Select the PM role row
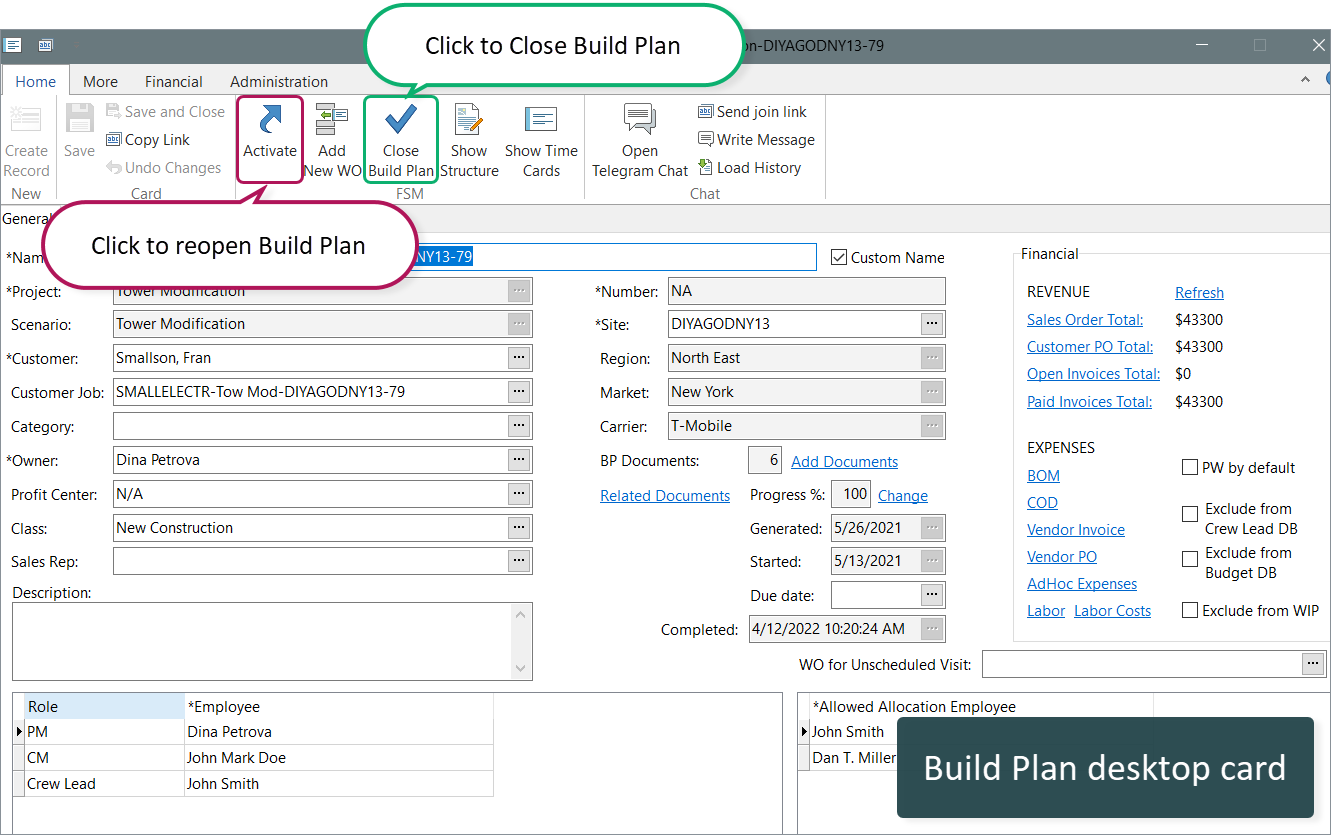 click(258, 732)
